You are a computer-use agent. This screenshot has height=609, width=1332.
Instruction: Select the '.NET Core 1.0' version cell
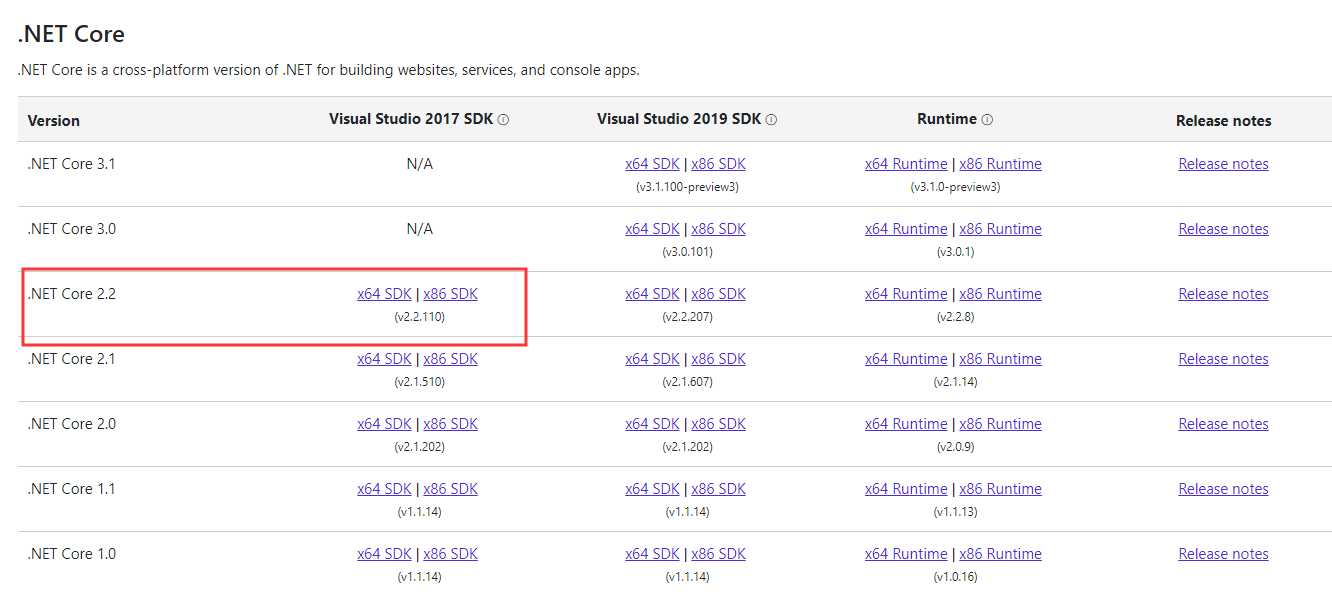point(72,554)
